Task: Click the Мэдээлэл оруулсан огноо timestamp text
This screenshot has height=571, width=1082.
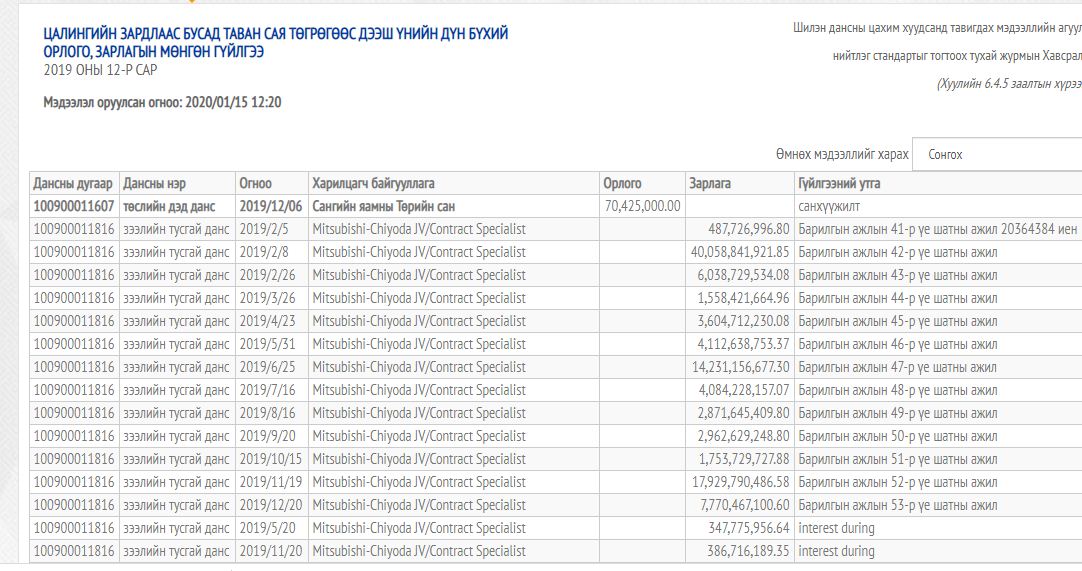Action: (x=162, y=102)
